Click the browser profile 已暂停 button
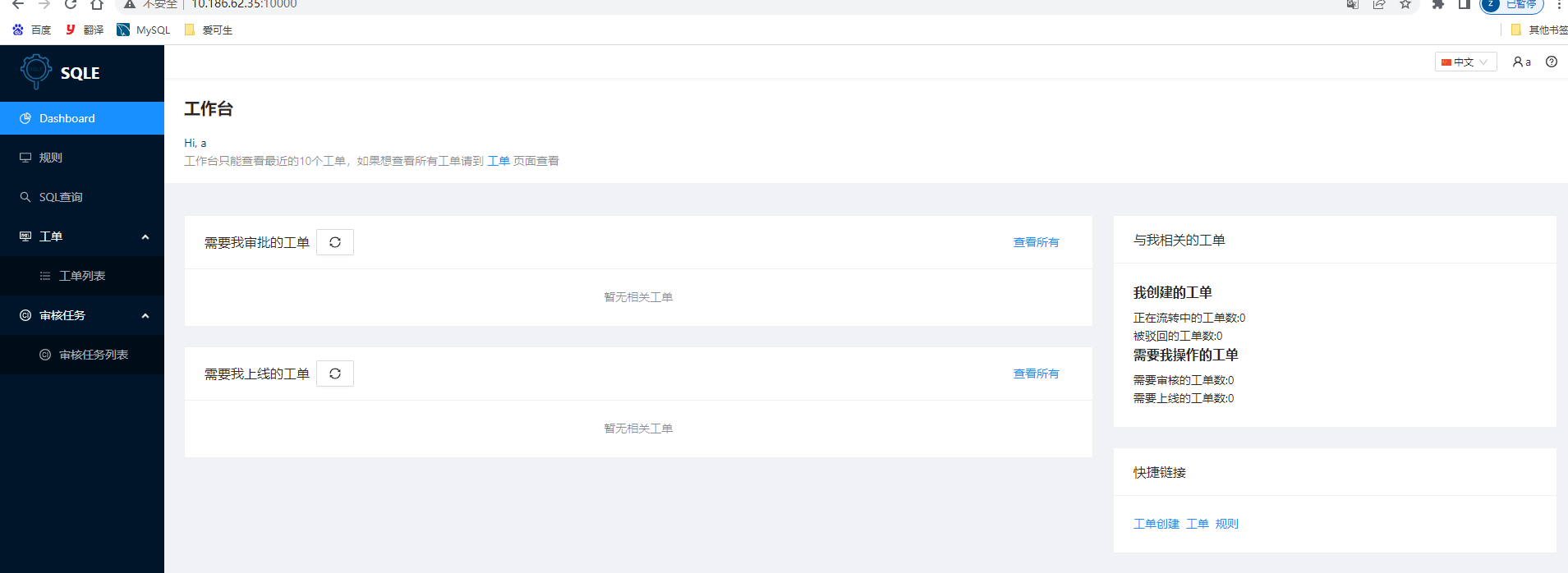The image size is (1568, 573). 1512,5
